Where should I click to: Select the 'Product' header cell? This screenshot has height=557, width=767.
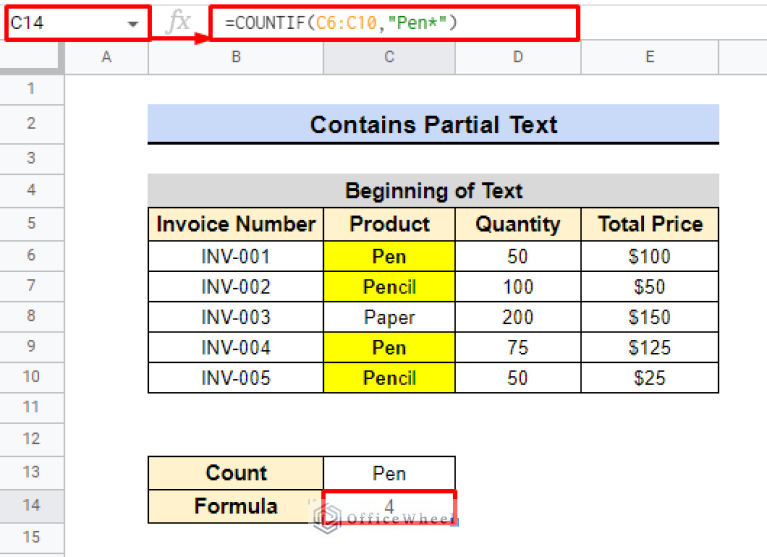tap(389, 224)
